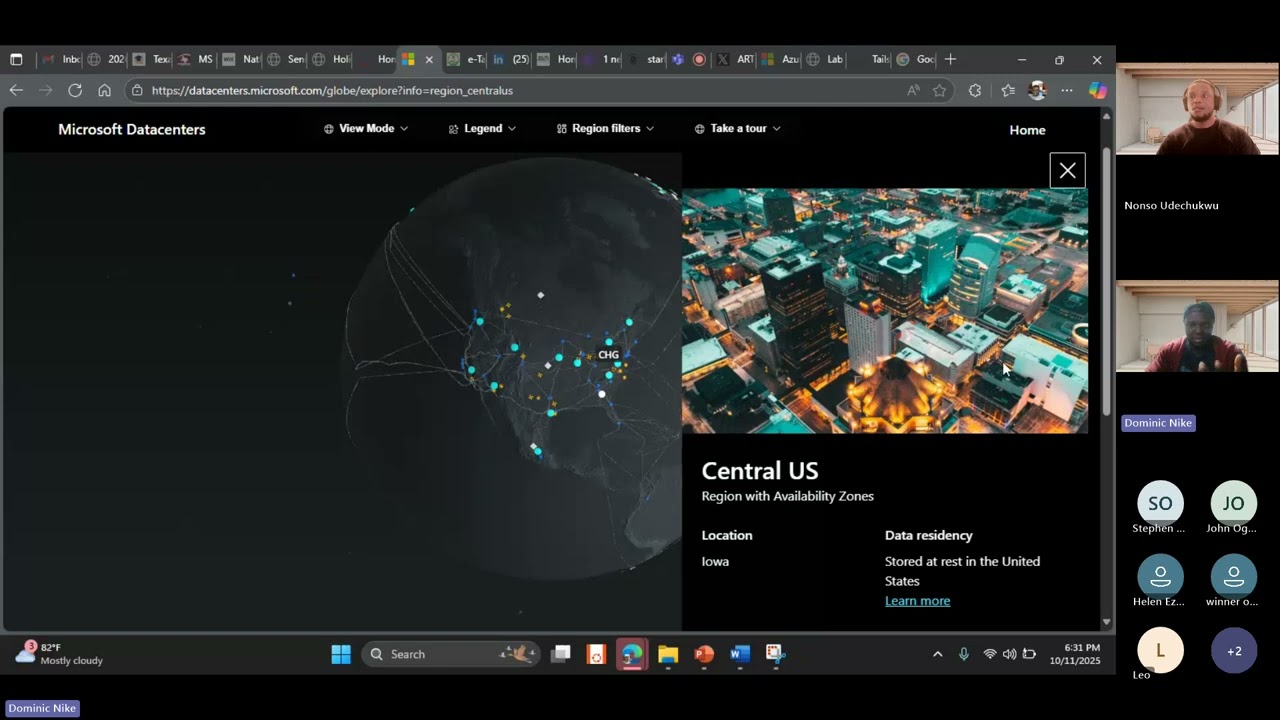Open Task View on the taskbar
The image size is (1280, 720).
tap(561, 654)
